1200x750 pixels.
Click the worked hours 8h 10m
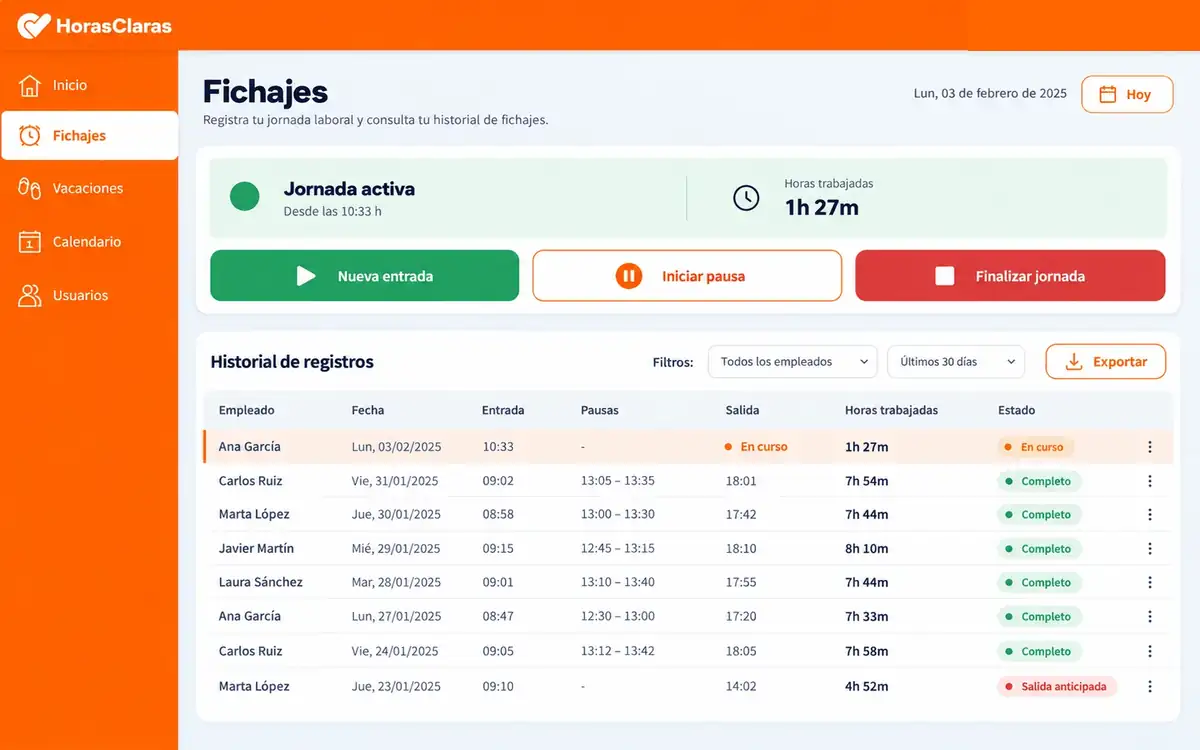[867, 549]
